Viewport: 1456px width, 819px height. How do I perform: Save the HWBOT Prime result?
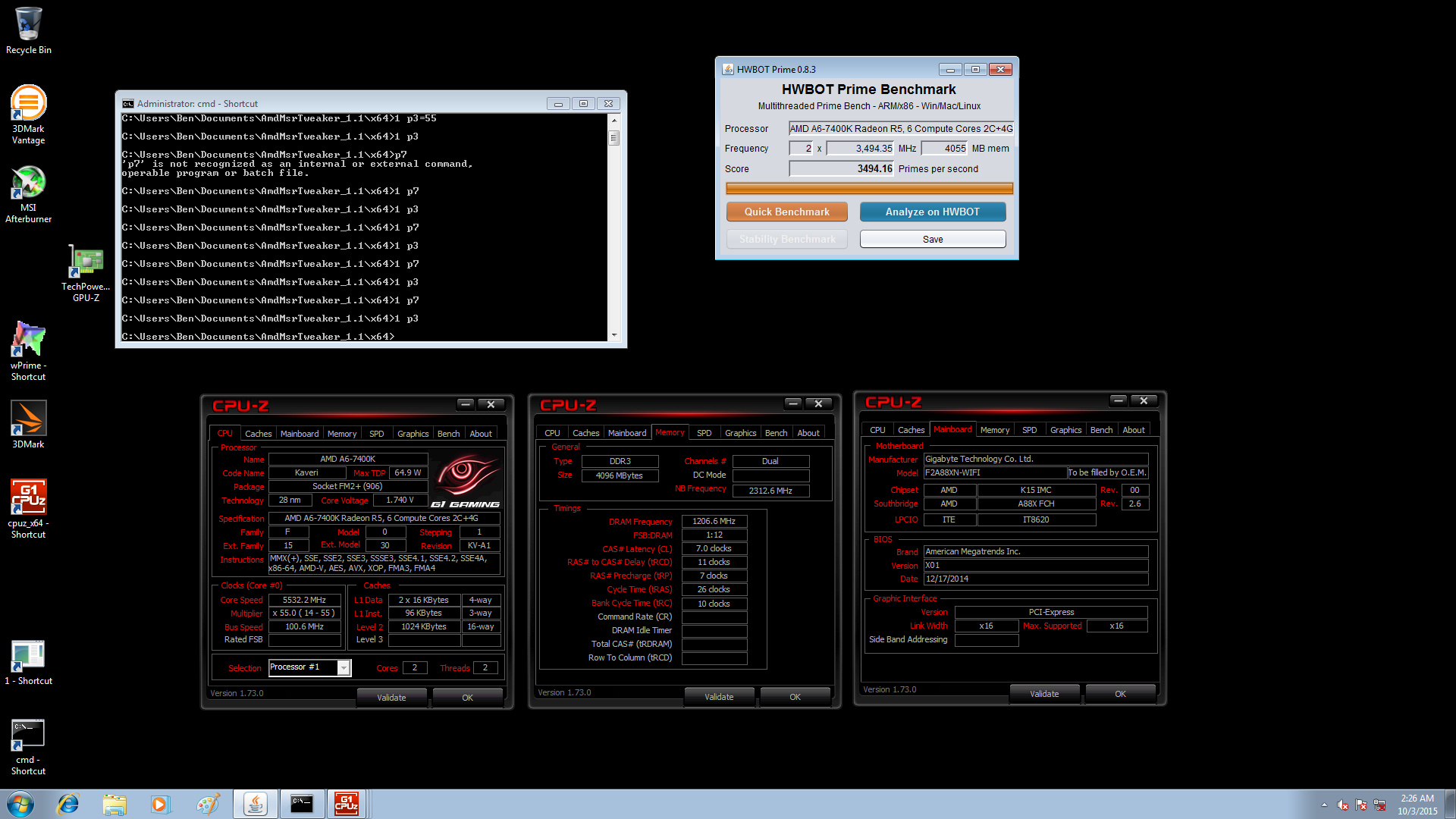click(x=933, y=239)
